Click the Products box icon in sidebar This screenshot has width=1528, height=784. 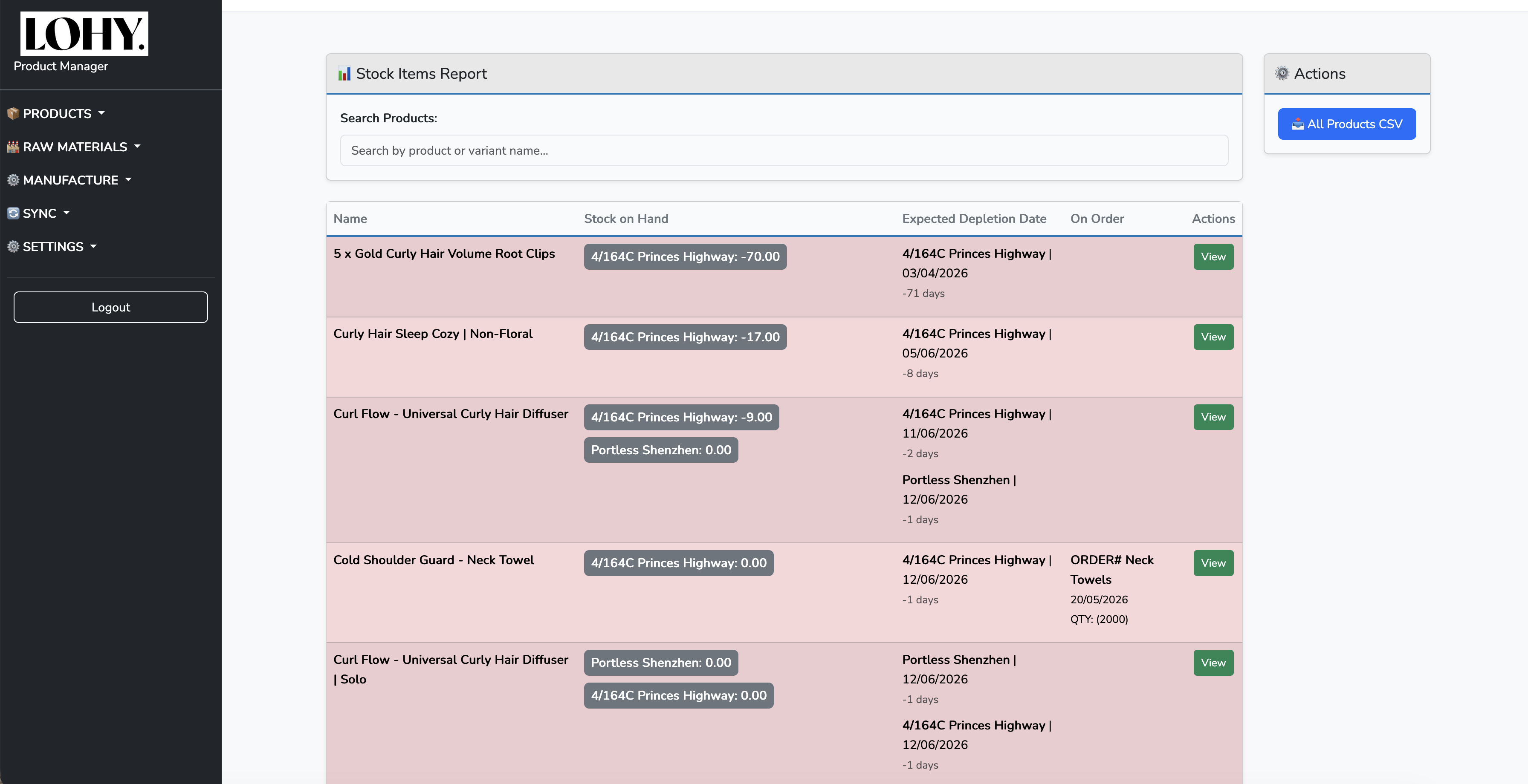13,113
